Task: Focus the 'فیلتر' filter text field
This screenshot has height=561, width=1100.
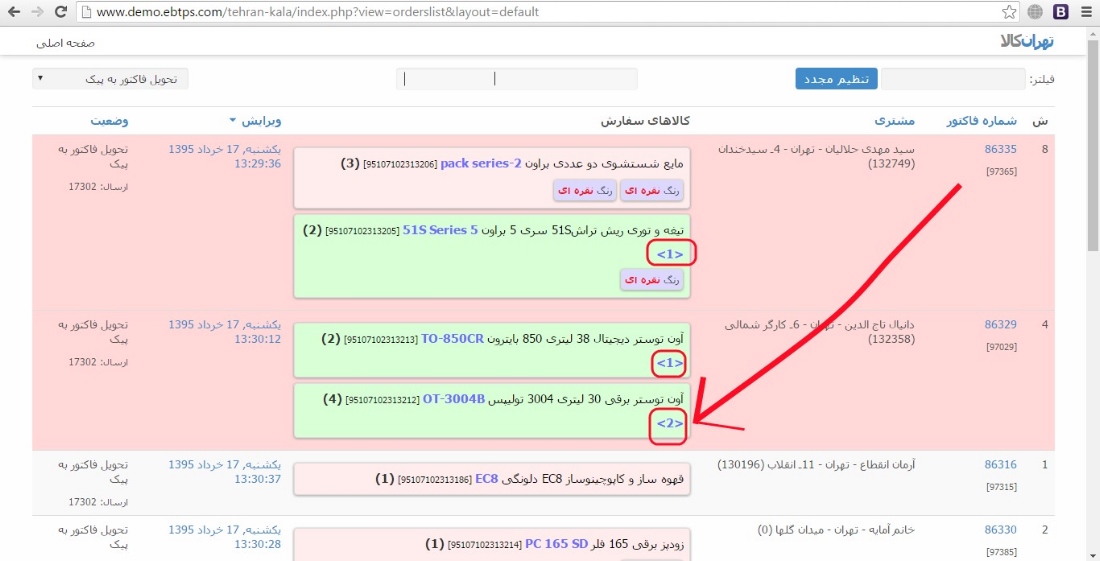Action: coord(952,79)
